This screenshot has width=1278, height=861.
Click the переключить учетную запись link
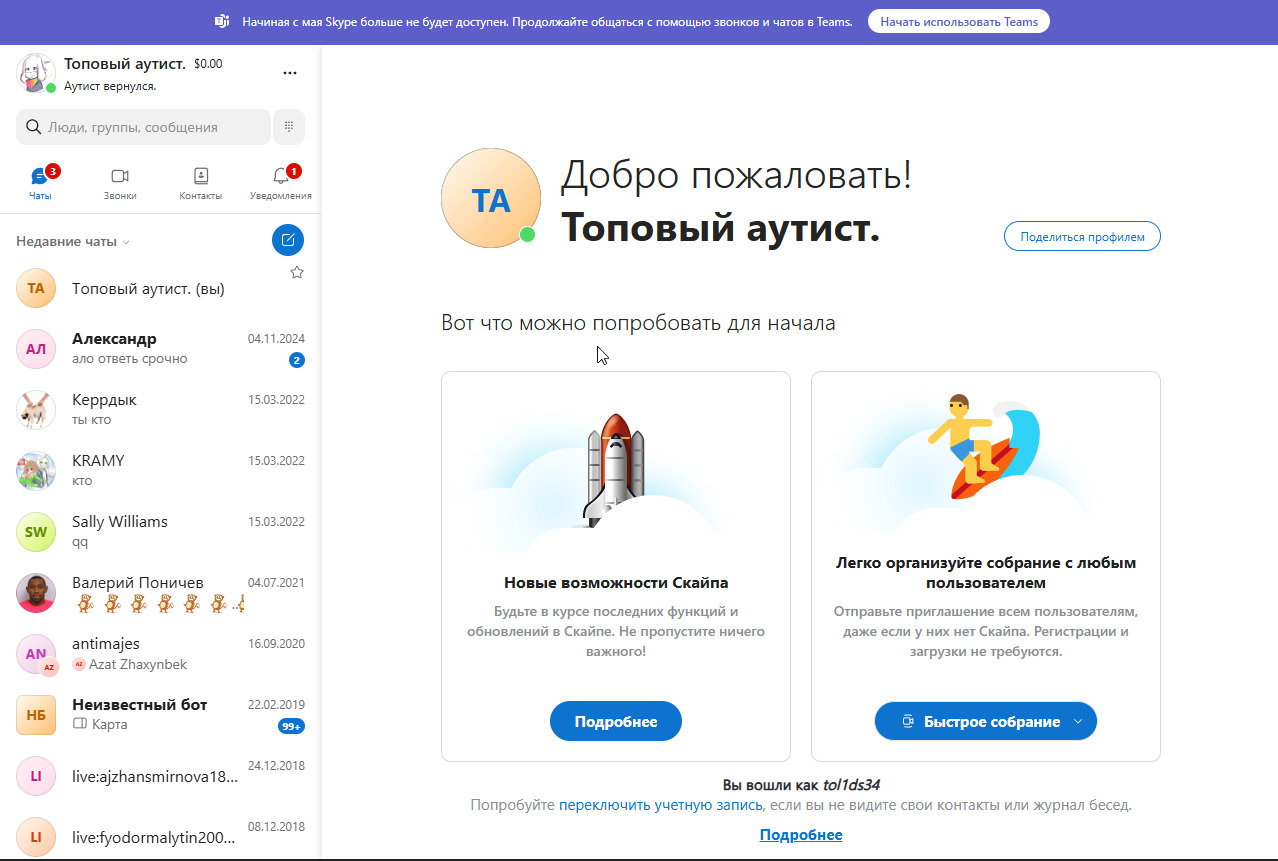(x=660, y=805)
